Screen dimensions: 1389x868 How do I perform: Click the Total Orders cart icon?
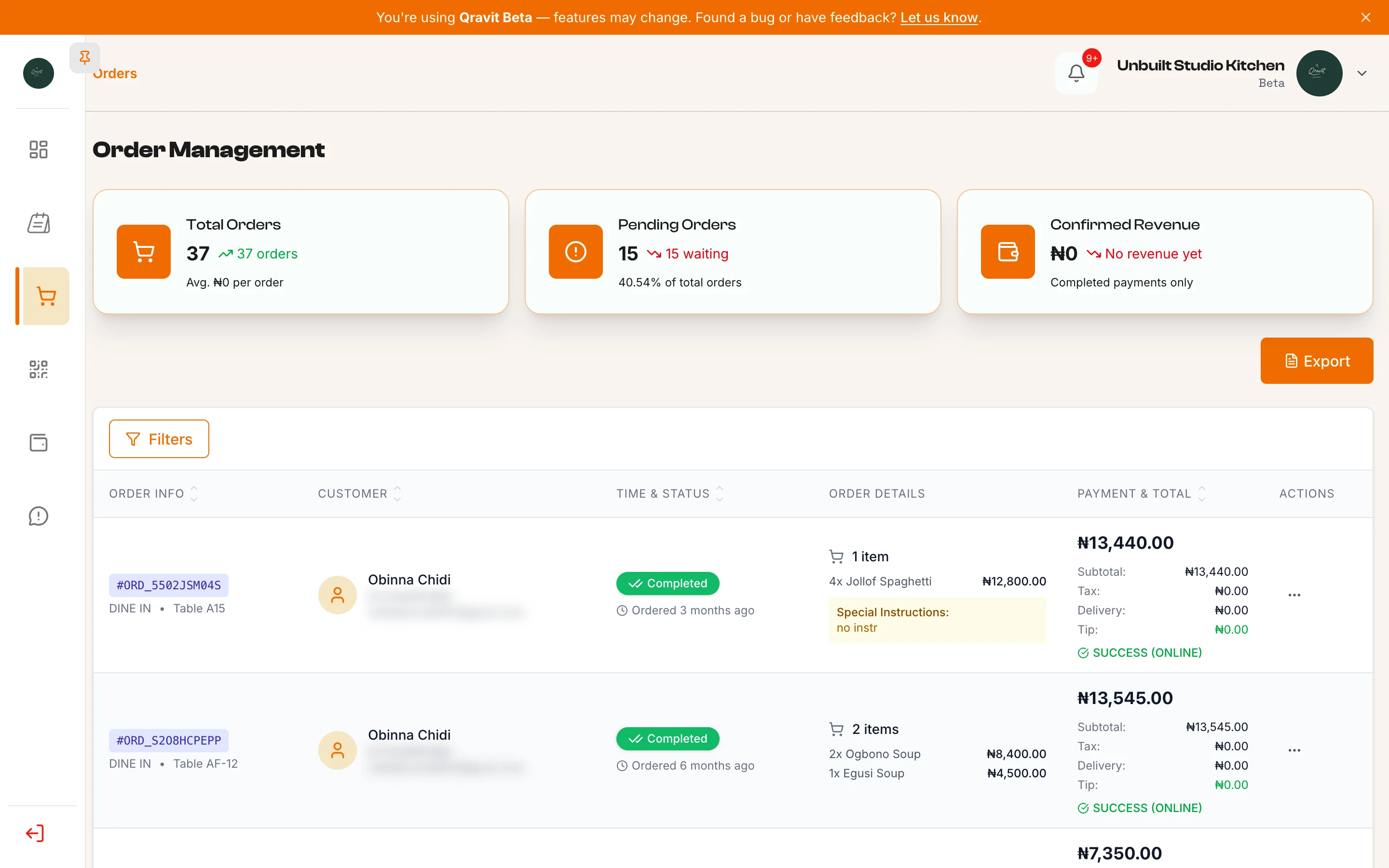pyautogui.click(x=144, y=251)
